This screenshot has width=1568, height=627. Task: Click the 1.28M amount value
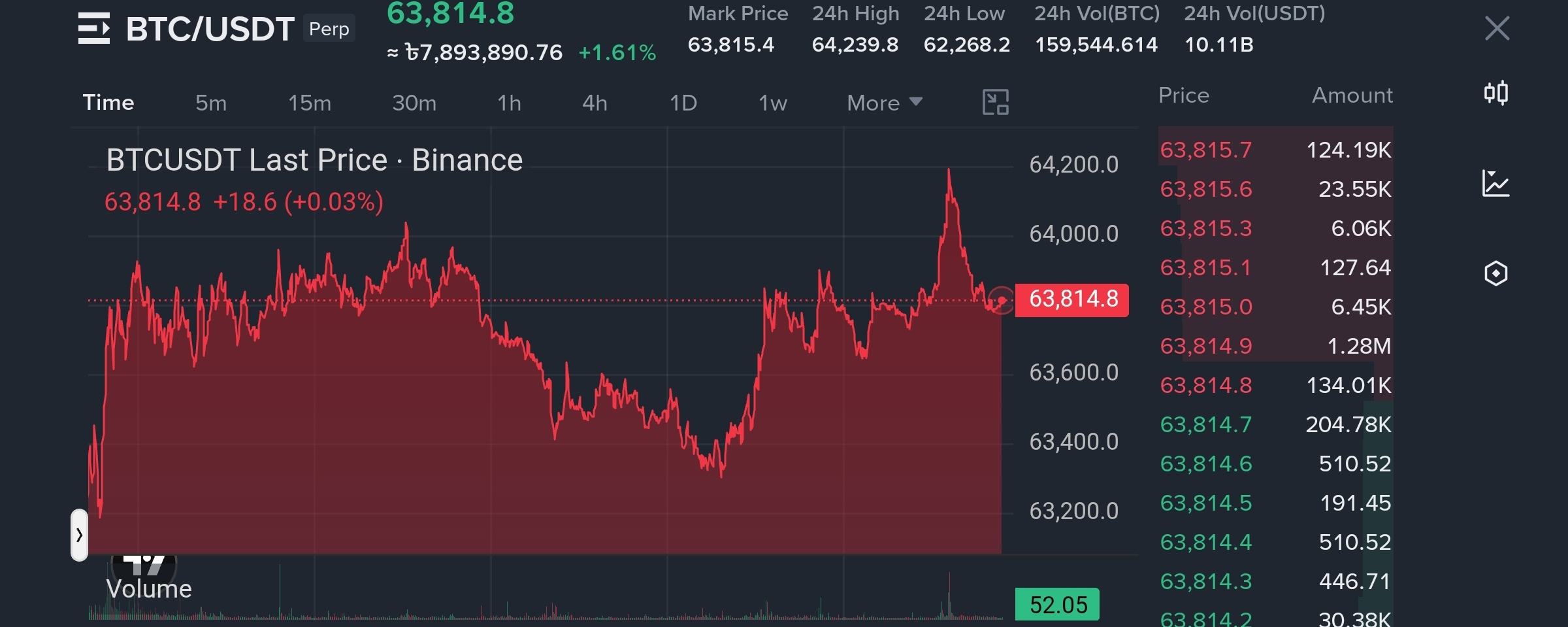click(x=1359, y=346)
